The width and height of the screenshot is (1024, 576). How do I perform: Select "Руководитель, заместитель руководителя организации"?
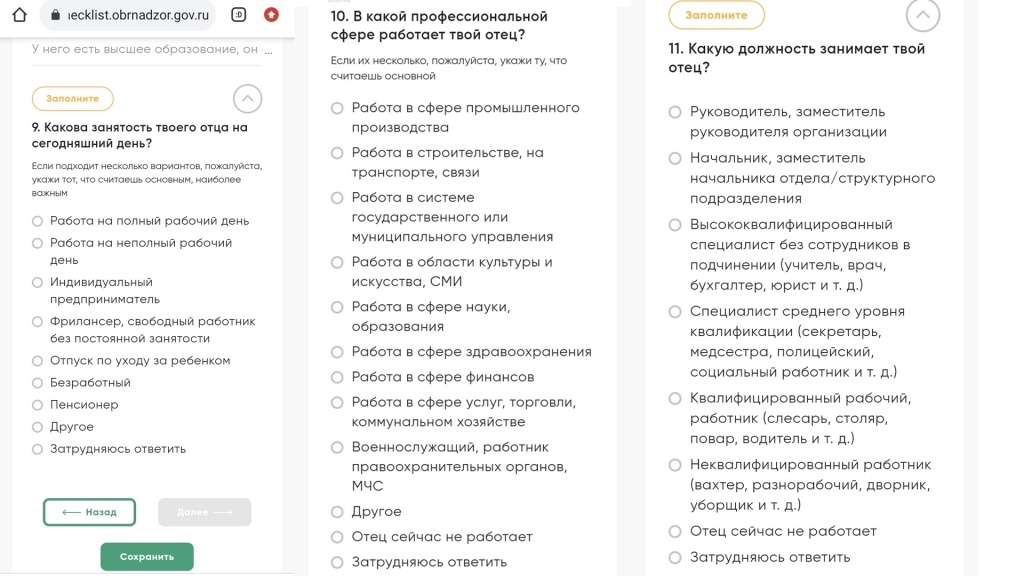click(675, 112)
